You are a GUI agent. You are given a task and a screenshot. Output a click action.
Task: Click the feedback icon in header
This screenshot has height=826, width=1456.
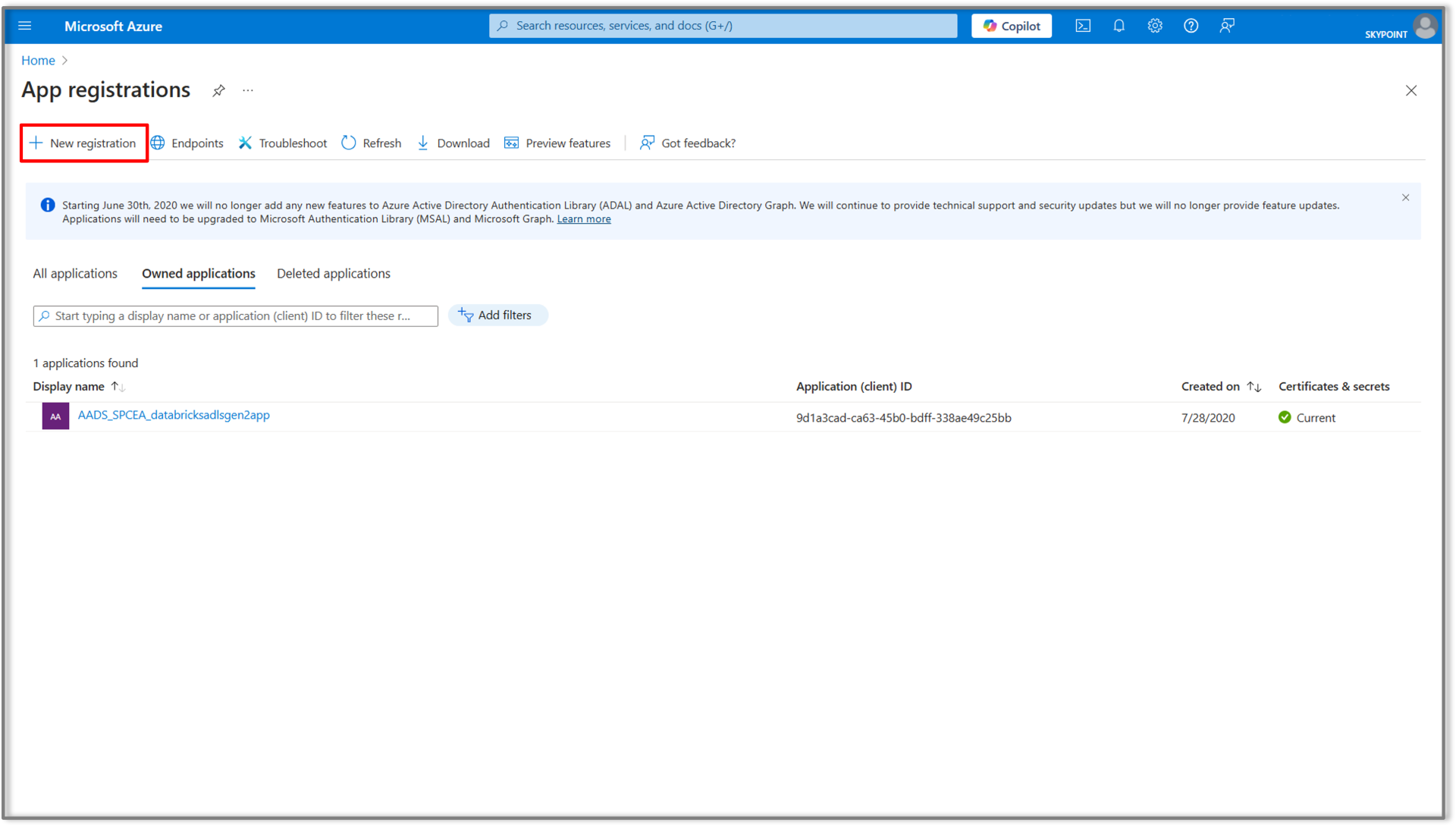pos(1226,26)
